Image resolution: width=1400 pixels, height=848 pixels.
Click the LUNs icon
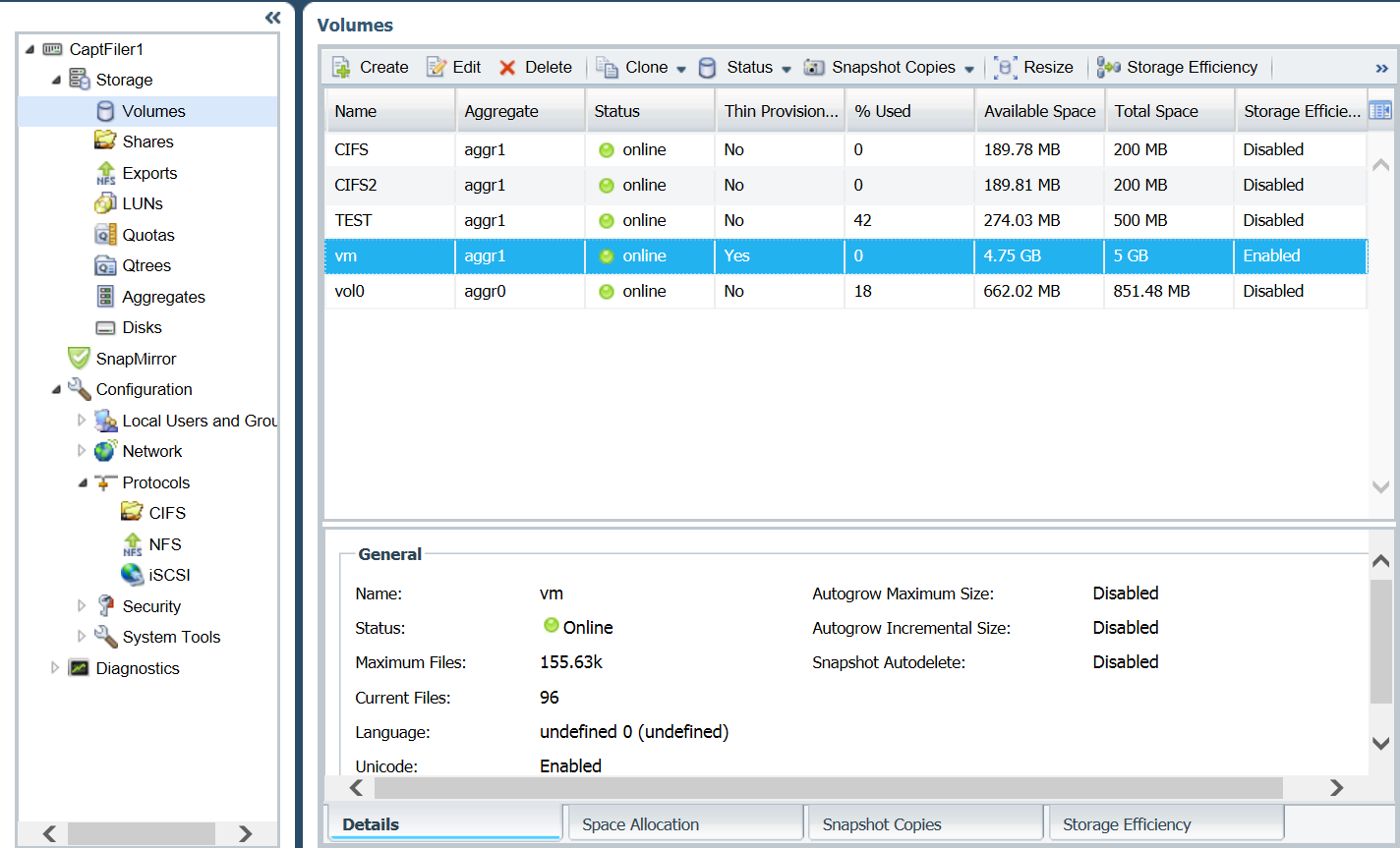point(105,203)
